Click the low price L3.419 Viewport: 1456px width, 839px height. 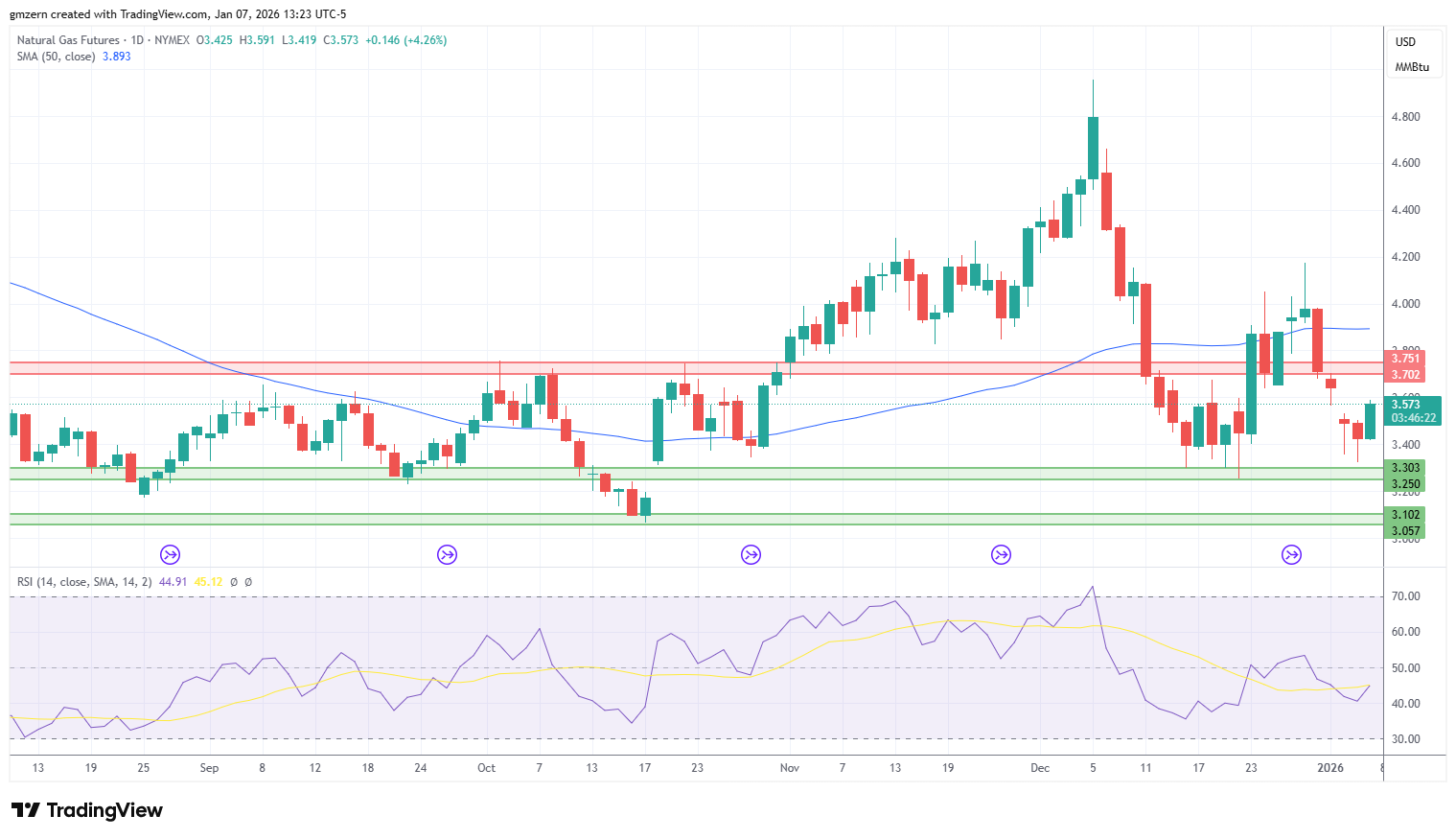tap(298, 40)
